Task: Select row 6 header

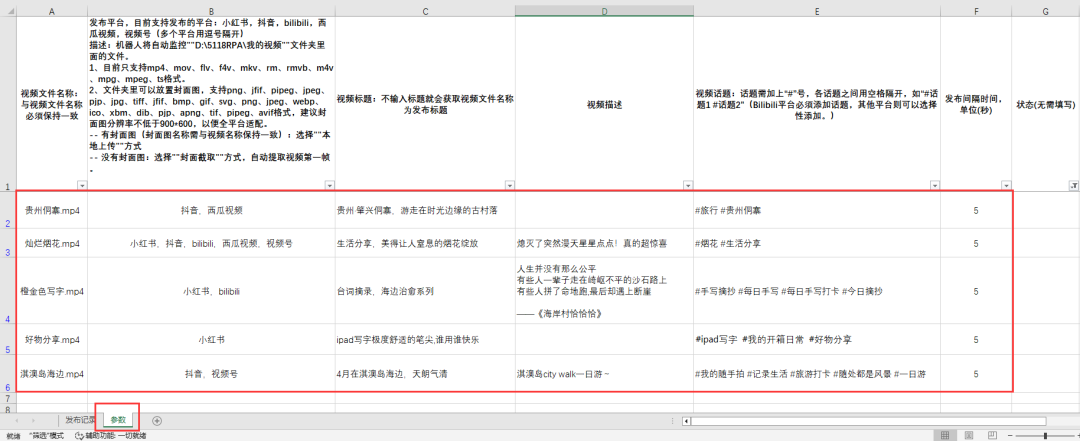Action: pos(8,373)
